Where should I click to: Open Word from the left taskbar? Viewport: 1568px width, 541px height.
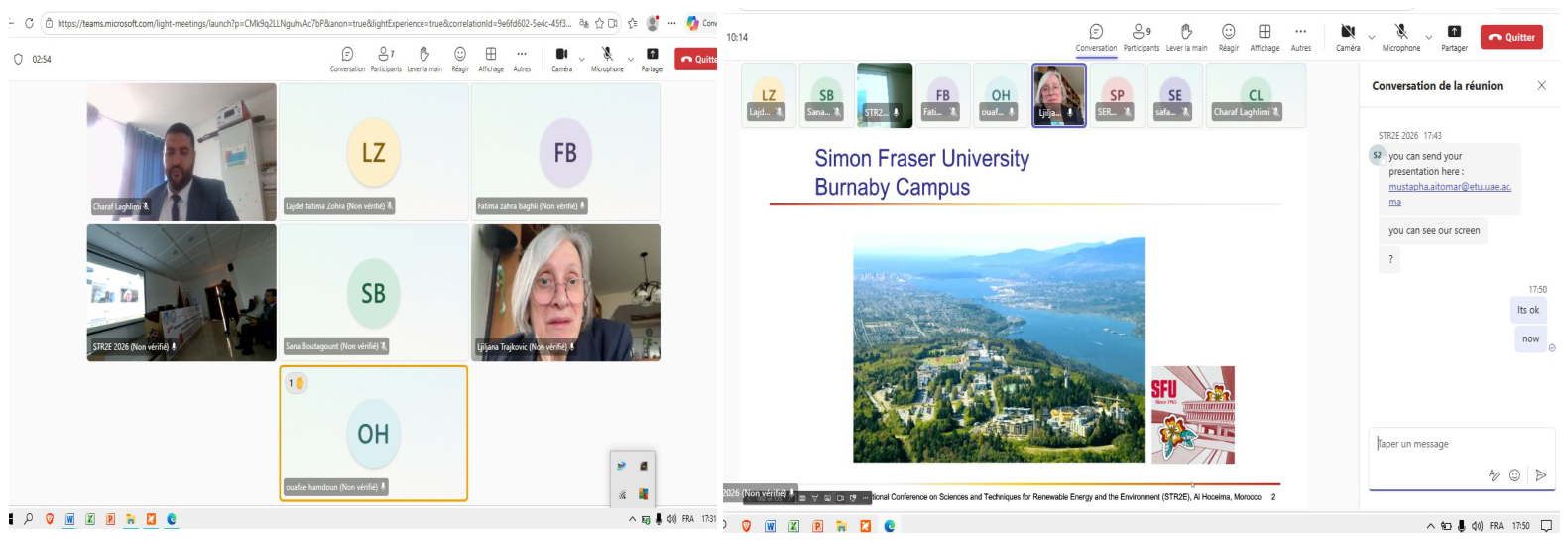coord(70,519)
